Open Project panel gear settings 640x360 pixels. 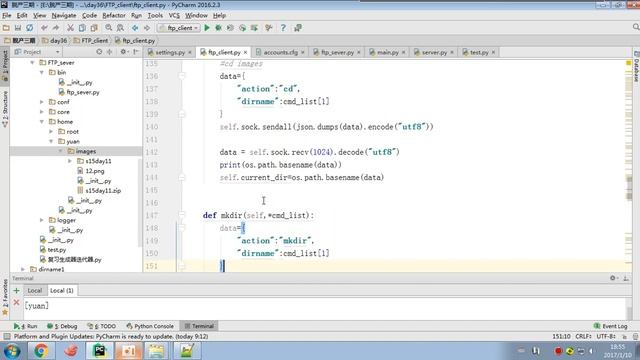coord(123,52)
